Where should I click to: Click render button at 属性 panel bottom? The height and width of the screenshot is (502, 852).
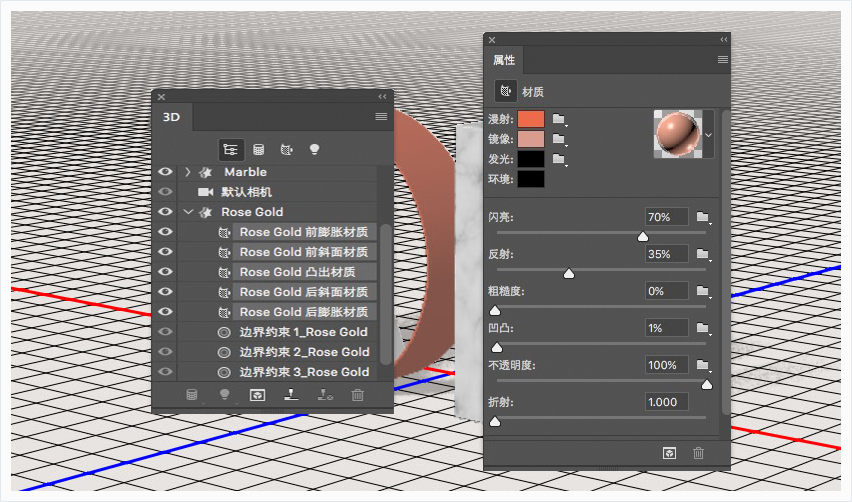[x=669, y=453]
